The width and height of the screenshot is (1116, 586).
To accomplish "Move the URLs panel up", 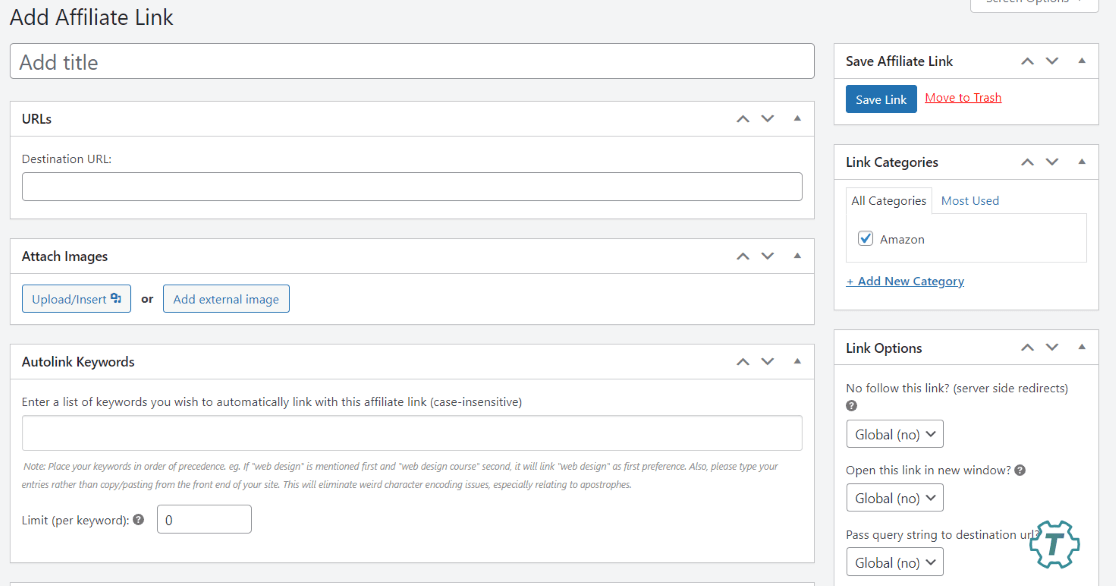I will coord(742,119).
